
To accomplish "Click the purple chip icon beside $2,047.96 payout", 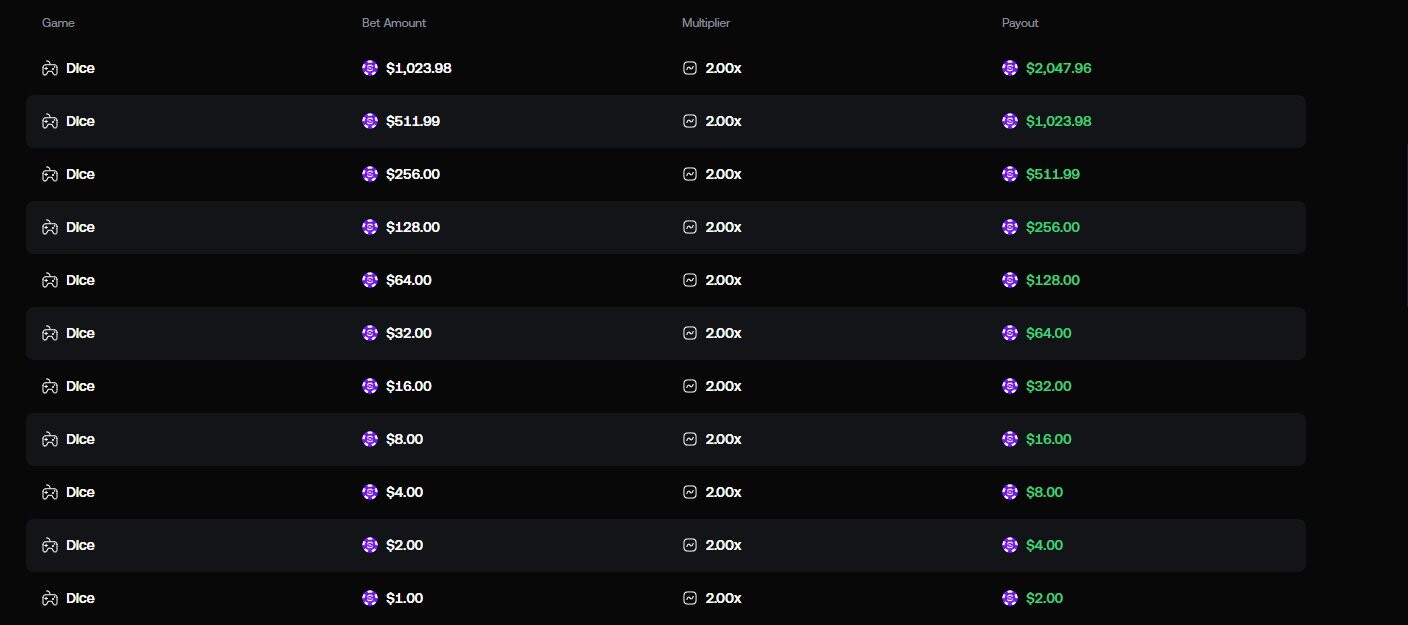I will pyautogui.click(x=1010, y=68).
